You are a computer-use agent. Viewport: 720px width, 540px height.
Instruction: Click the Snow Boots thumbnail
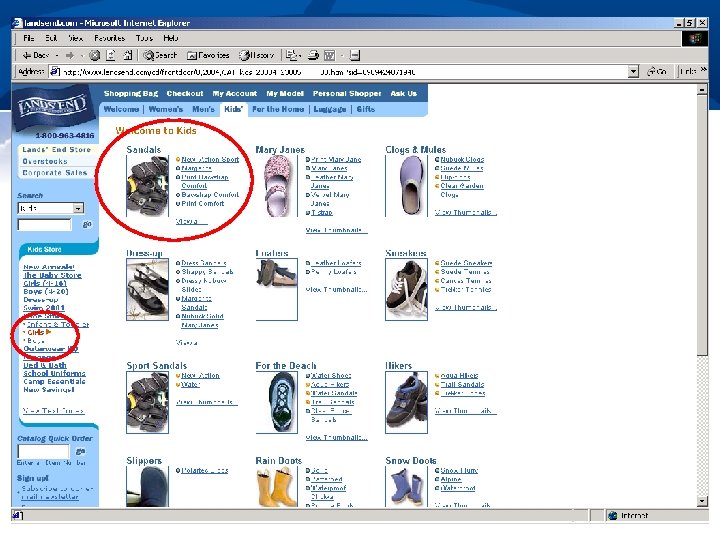(x=406, y=487)
